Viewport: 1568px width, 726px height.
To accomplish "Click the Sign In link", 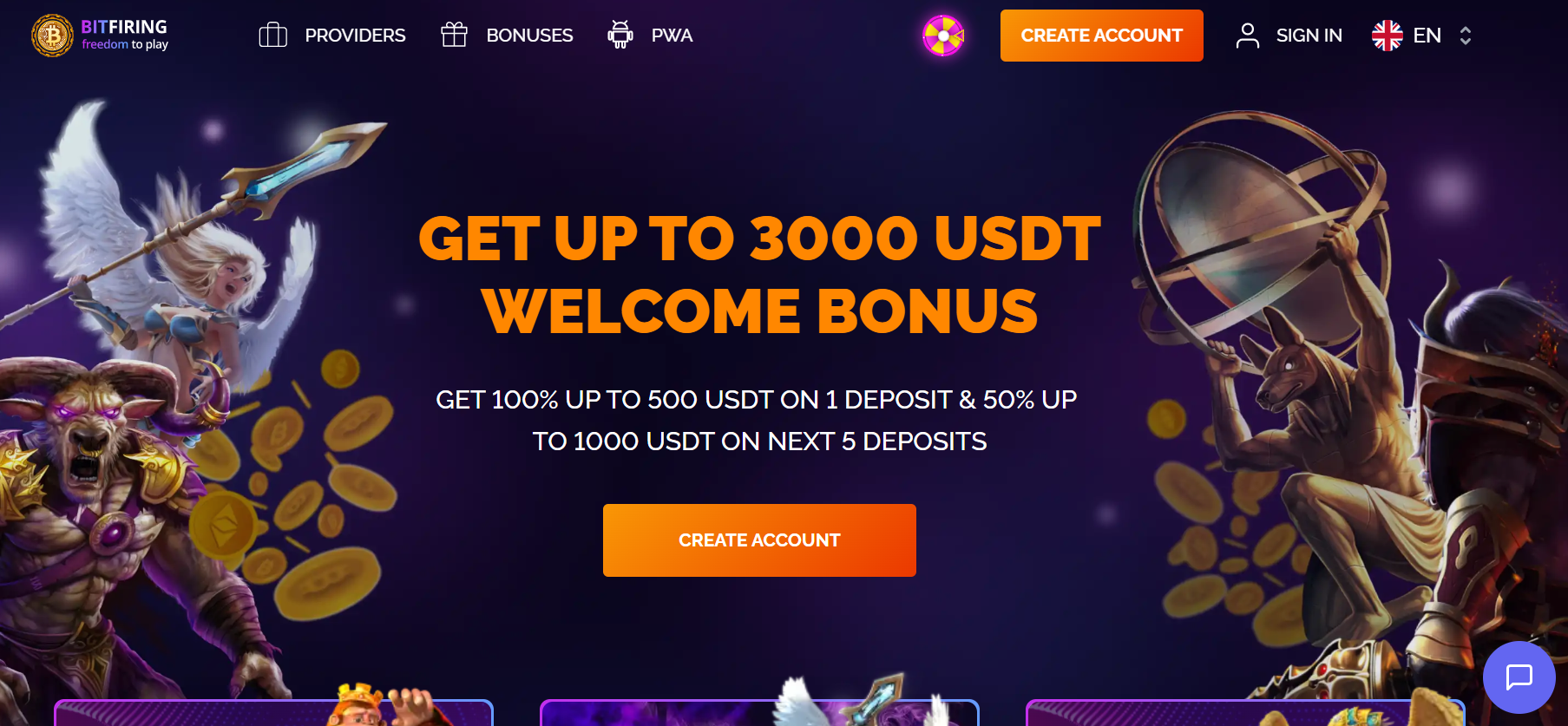I will pos(1309,36).
